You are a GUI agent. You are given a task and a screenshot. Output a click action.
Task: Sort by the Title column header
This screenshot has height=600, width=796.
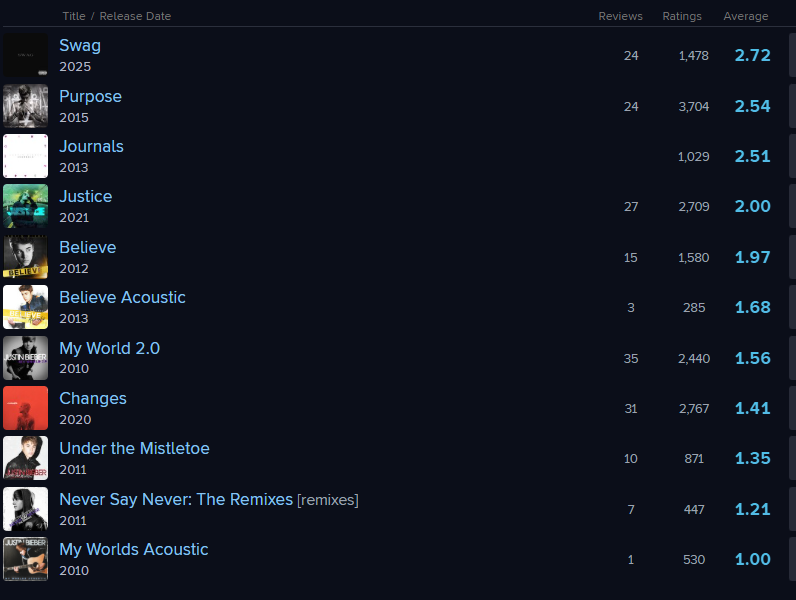pyautogui.click(x=73, y=16)
